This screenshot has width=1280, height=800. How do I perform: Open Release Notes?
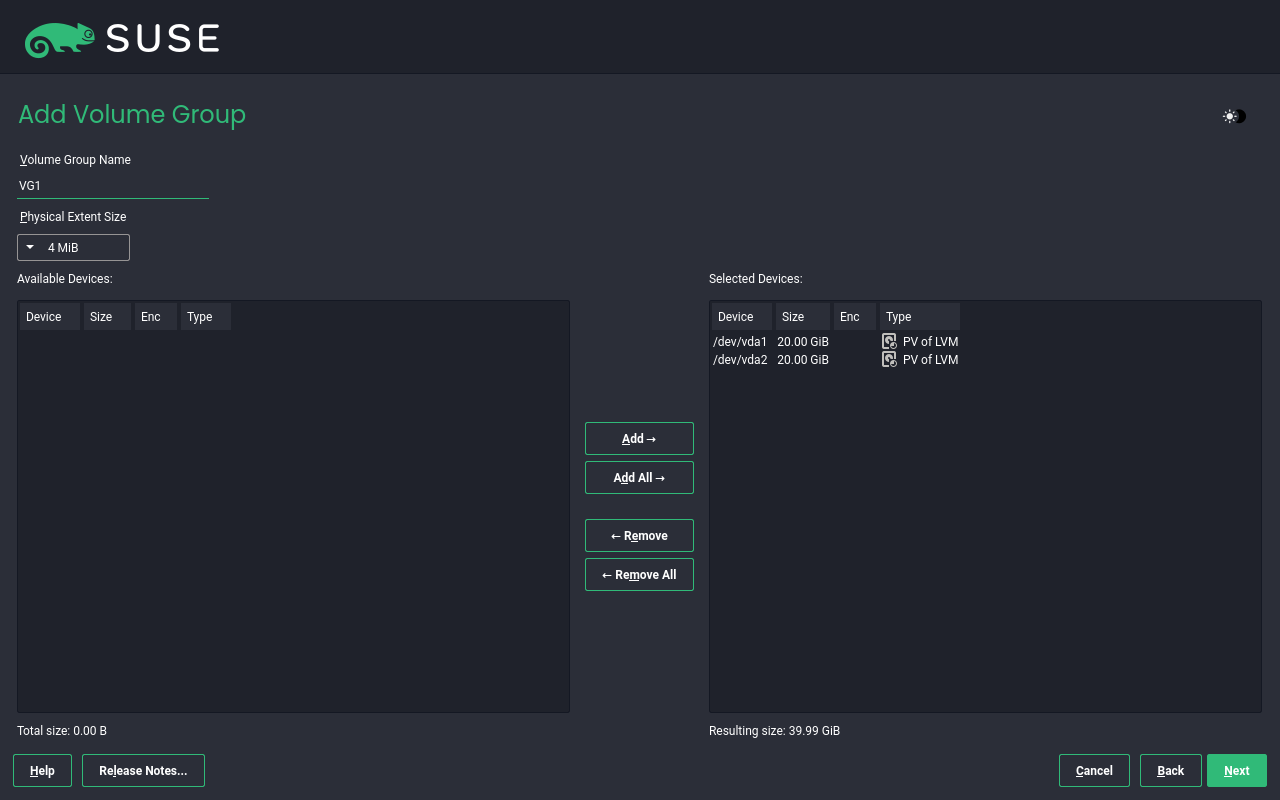143,771
